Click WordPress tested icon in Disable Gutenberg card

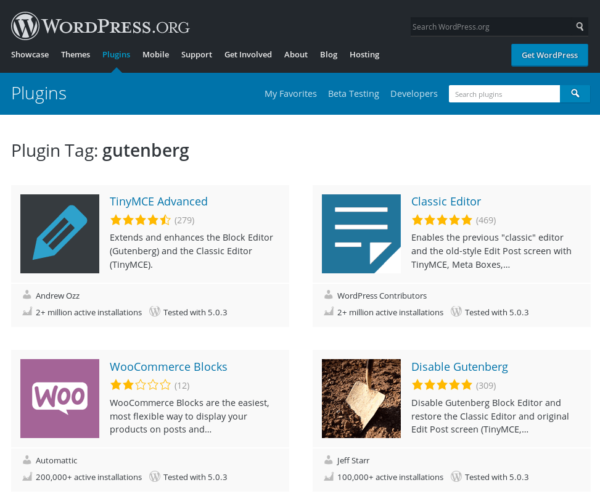[x=456, y=477]
